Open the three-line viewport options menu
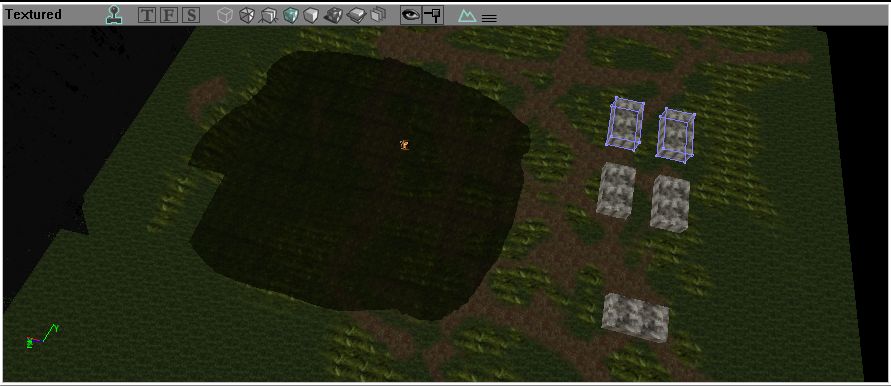This screenshot has height=386, width=891. (x=489, y=18)
